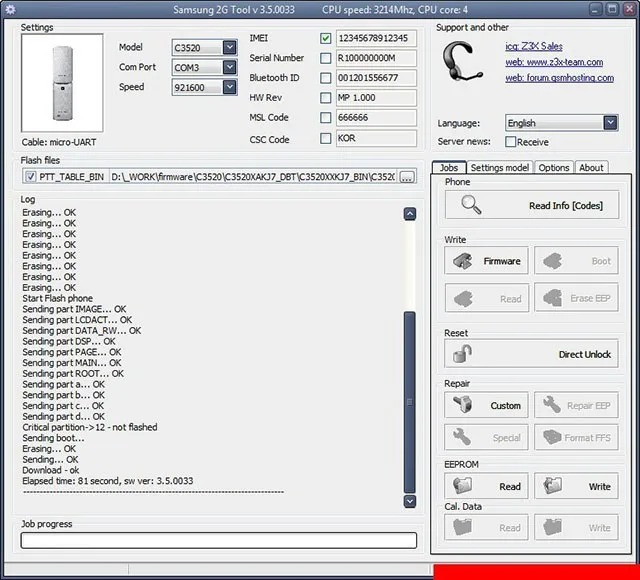Screen dimensions: 640x580
Task: Uncheck the PTT_TABLE_BIN flash file checkbox
Action: (30, 177)
